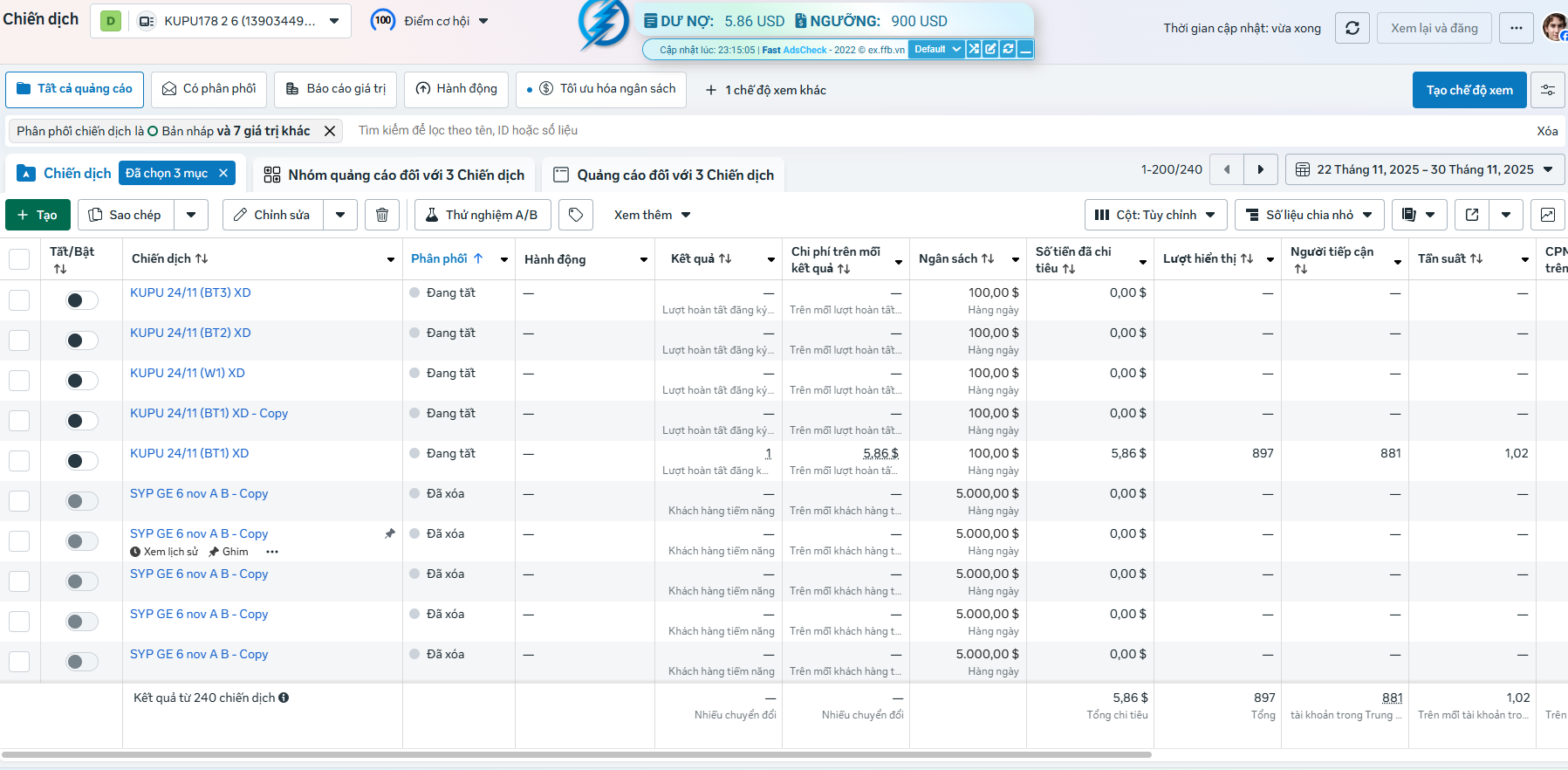
Task: Open the Cột: Tùy chỉnh columns dropdown
Action: pyautogui.click(x=1156, y=215)
